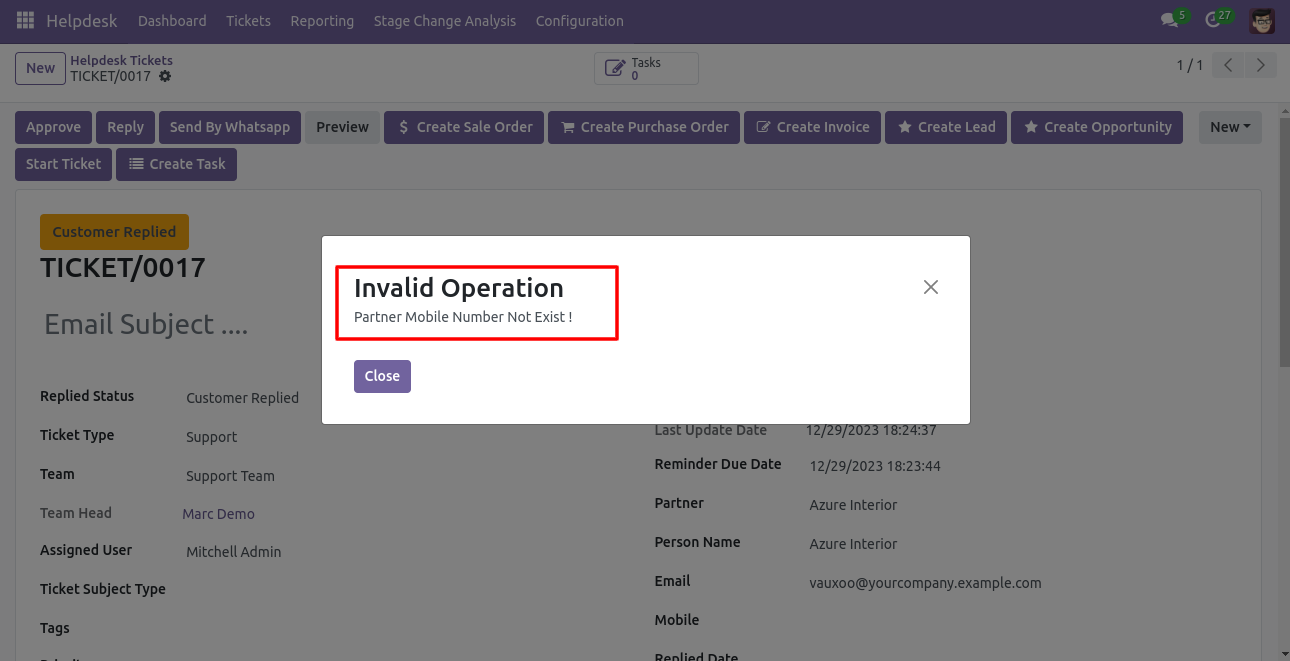Image resolution: width=1290 pixels, height=661 pixels.
Task: Click Send By Whatsapp button
Action: click(230, 127)
